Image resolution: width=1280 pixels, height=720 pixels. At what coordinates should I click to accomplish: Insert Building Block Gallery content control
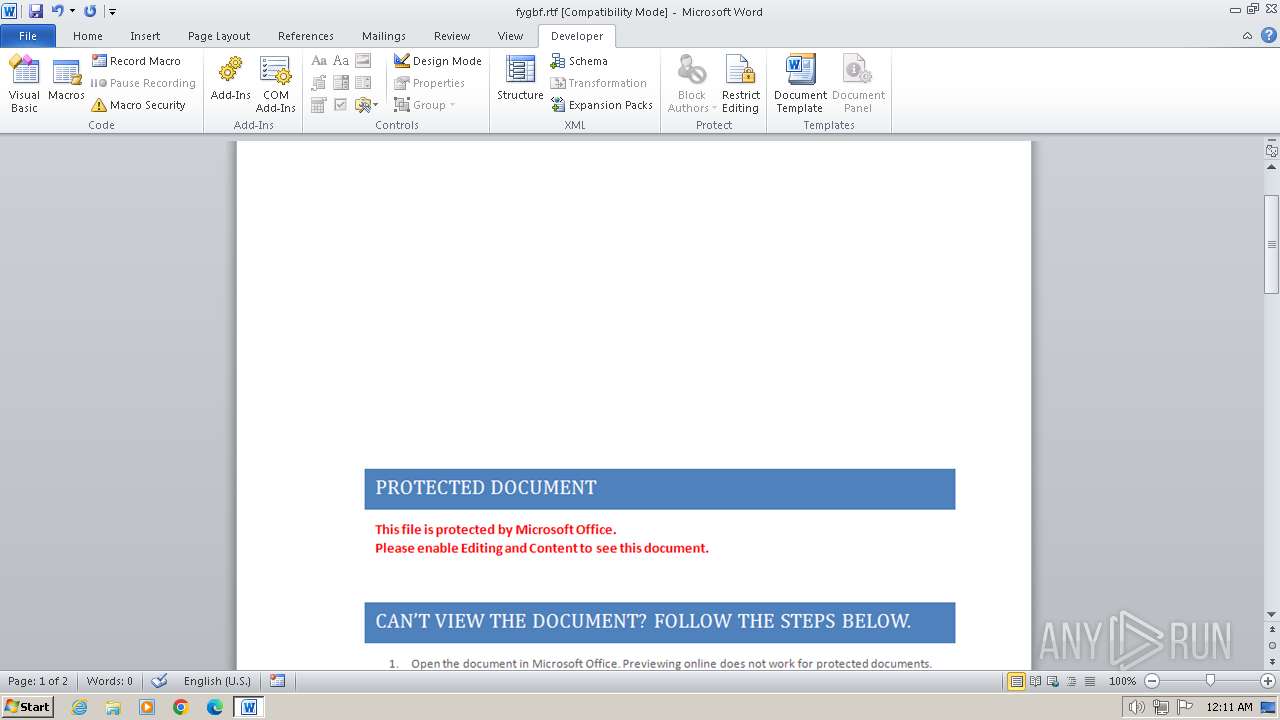[319, 83]
